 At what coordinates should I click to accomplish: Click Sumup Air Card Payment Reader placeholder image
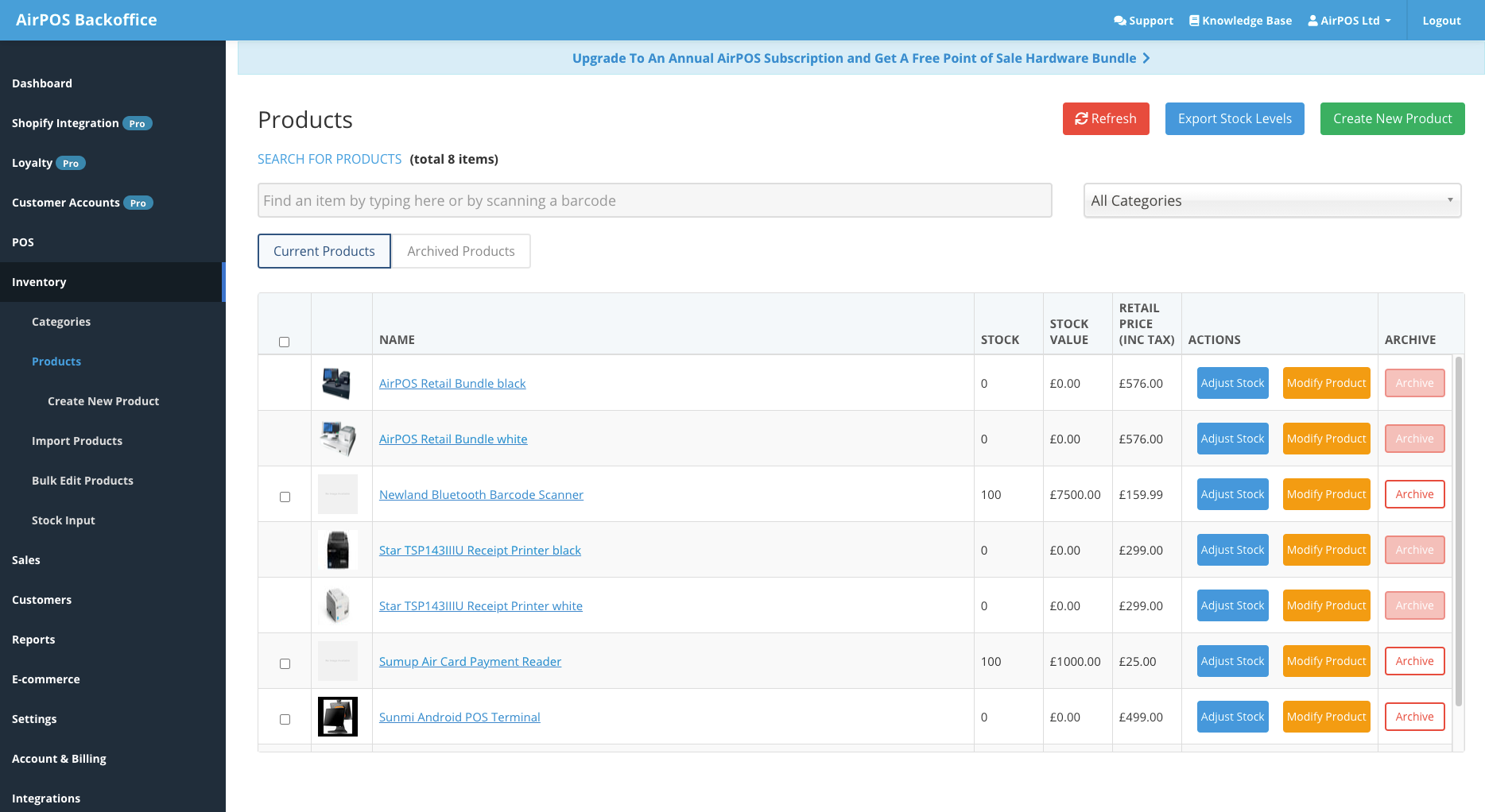point(337,661)
